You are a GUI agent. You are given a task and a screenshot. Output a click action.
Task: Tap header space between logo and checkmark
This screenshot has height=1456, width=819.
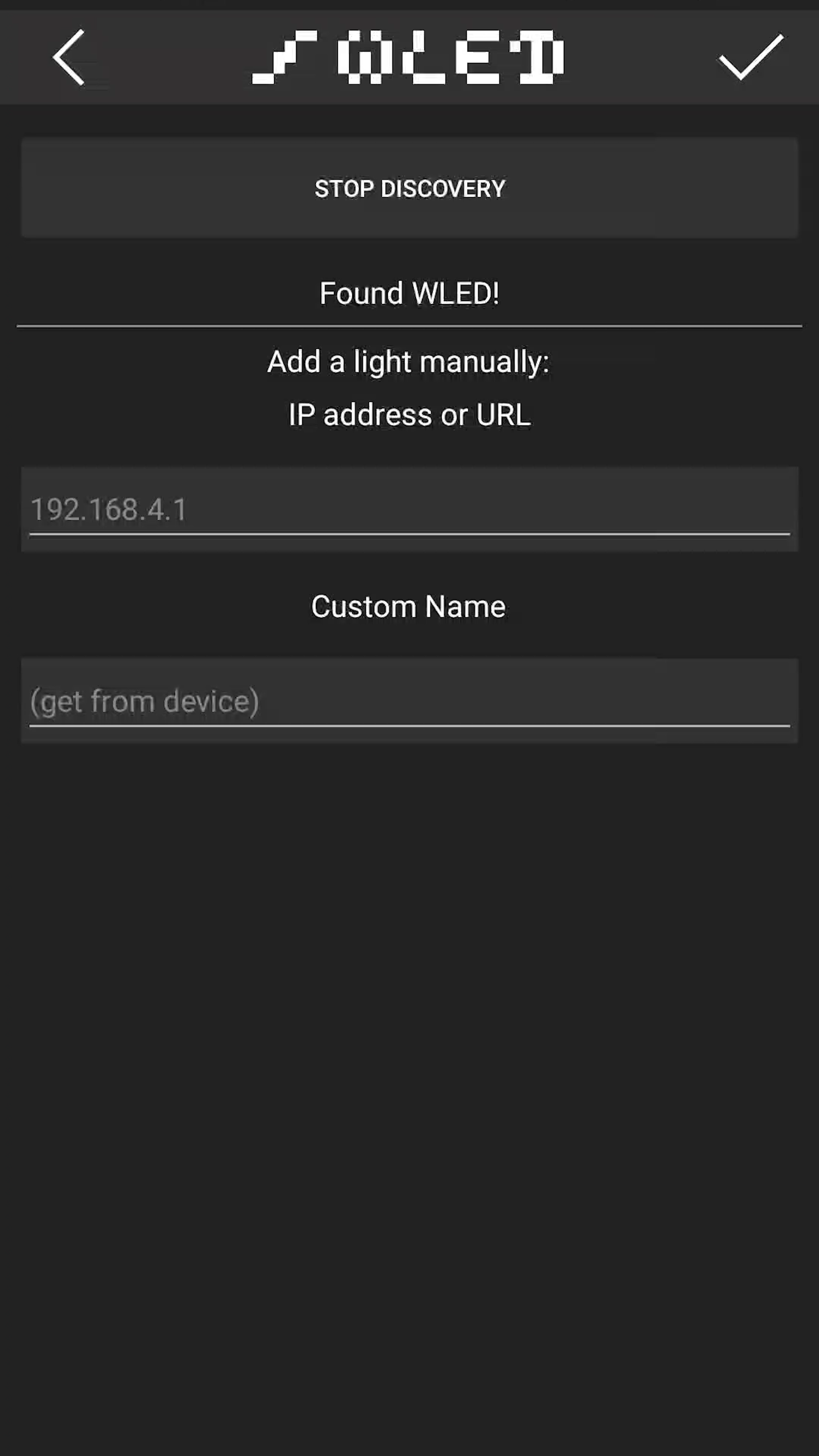pos(640,57)
